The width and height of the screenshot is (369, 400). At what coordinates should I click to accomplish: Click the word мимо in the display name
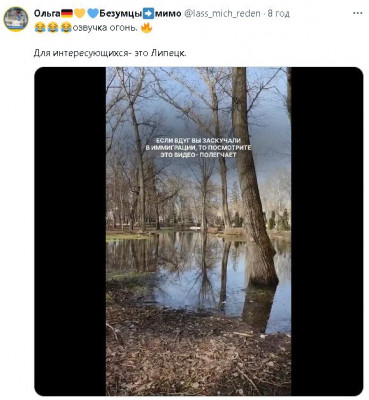tap(168, 13)
